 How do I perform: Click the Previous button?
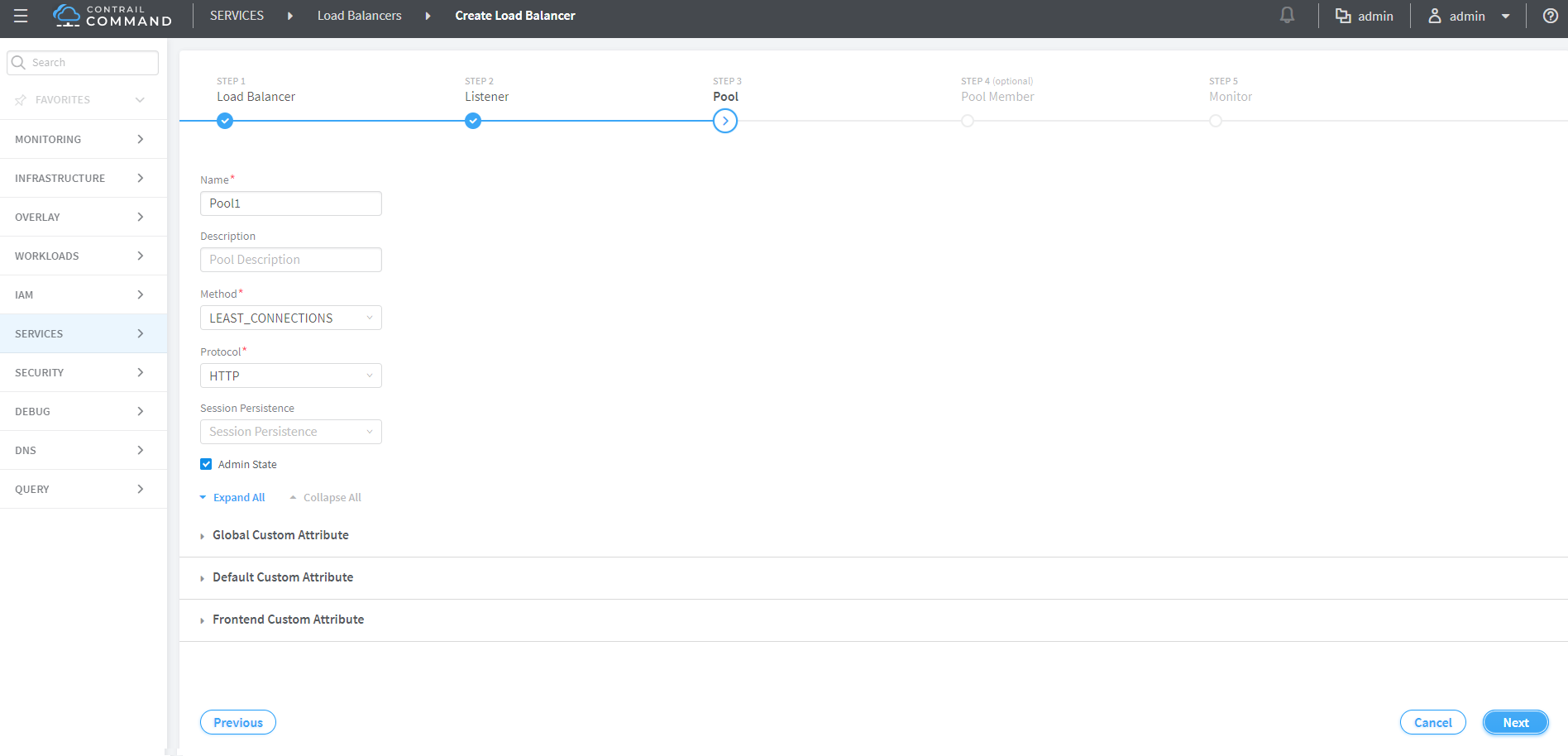(x=238, y=722)
